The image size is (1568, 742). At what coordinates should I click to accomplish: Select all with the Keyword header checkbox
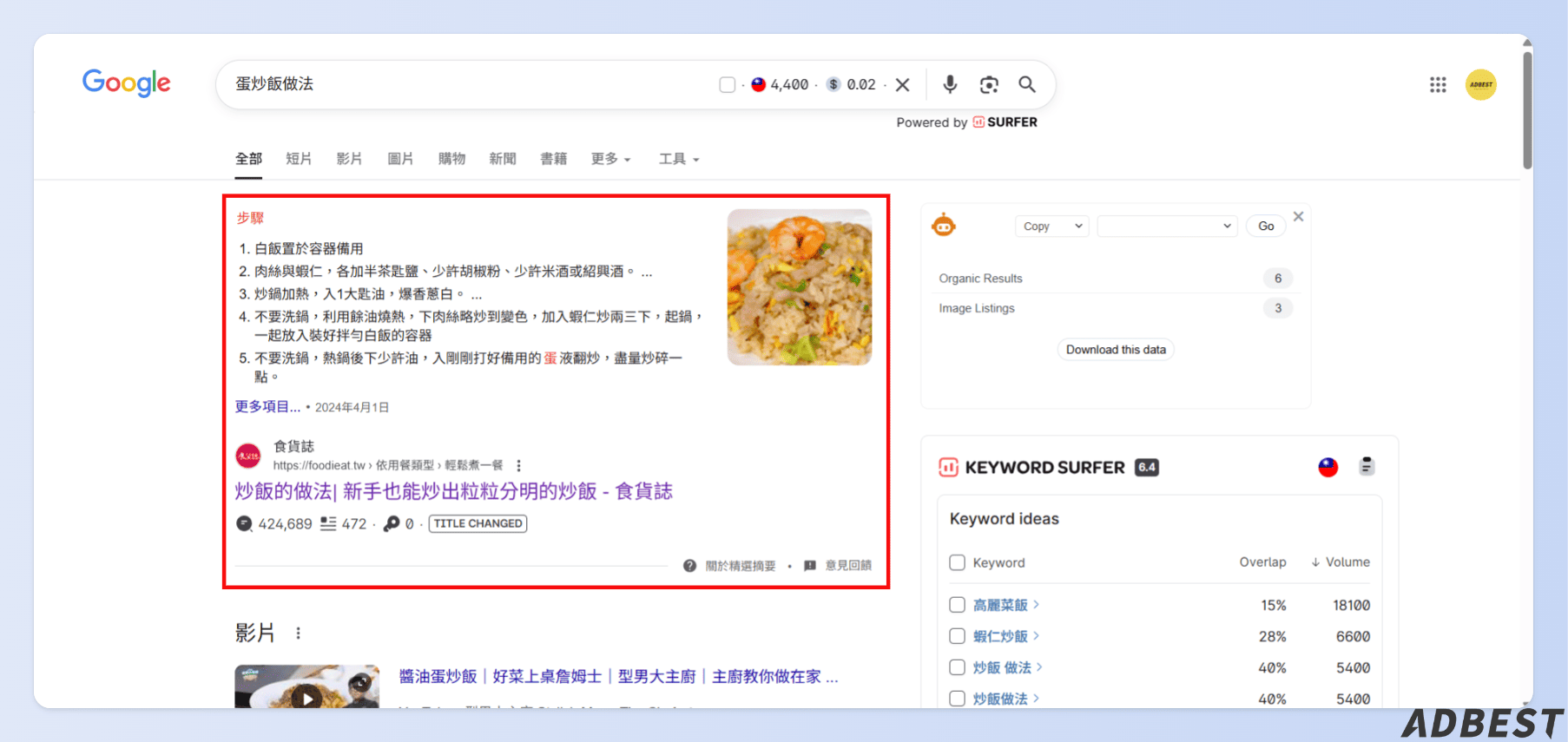tap(957, 562)
